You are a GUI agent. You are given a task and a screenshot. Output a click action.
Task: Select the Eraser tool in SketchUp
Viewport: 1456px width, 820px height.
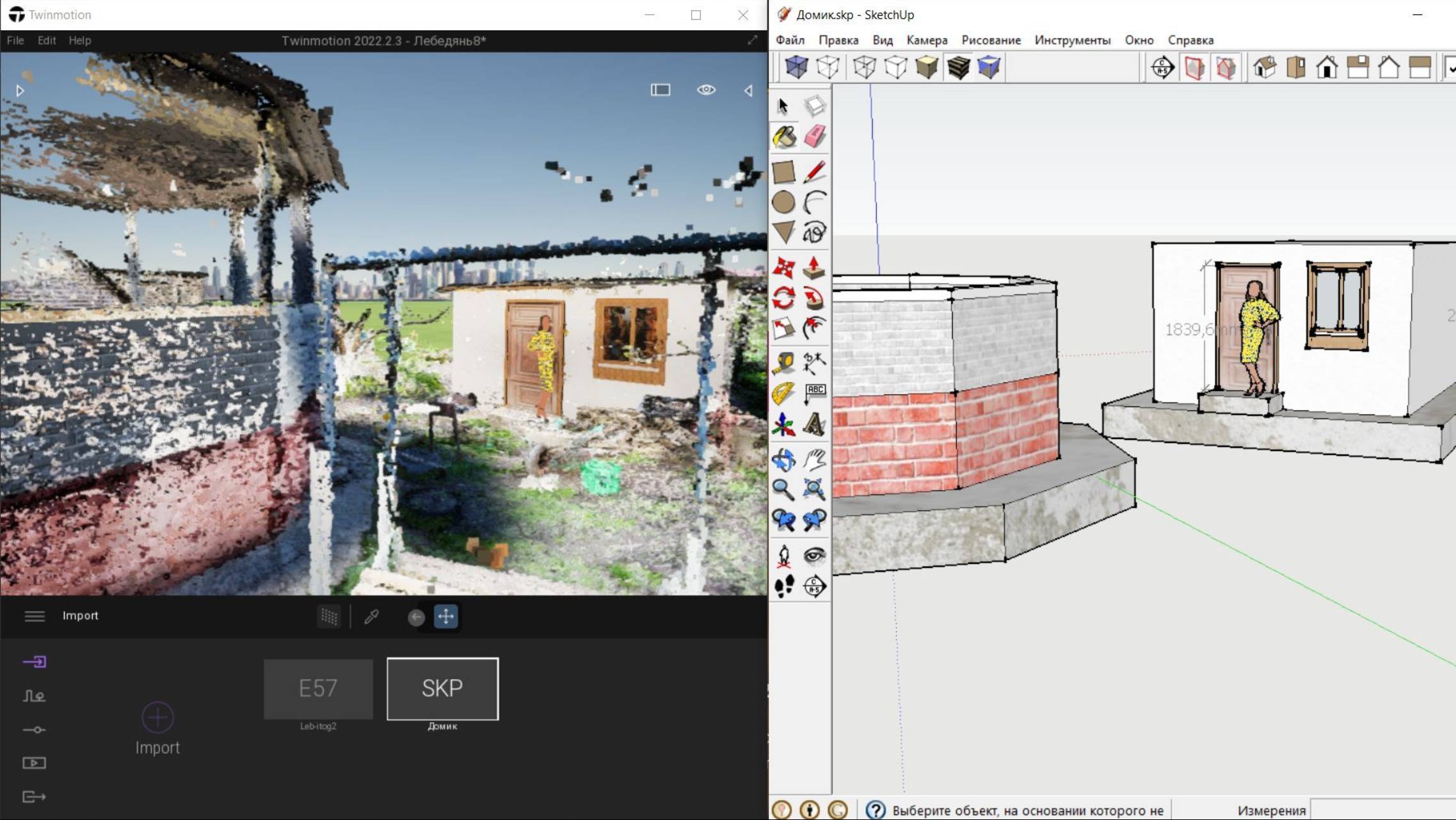click(x=814, y=137)
